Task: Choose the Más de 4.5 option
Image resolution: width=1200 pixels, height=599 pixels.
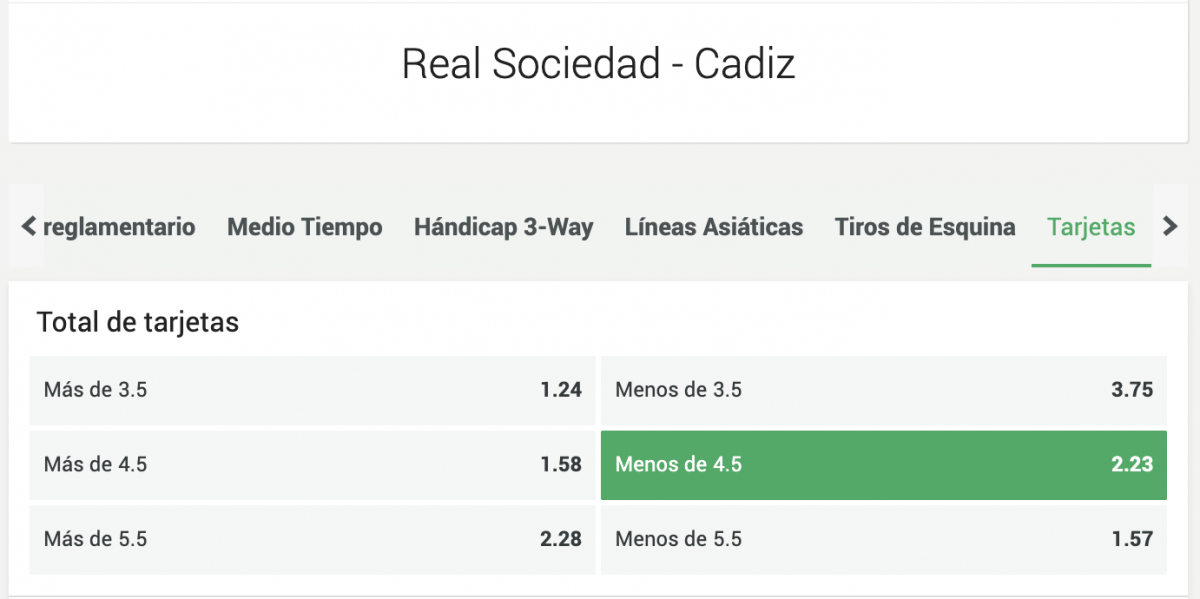Action: (312, 465)
